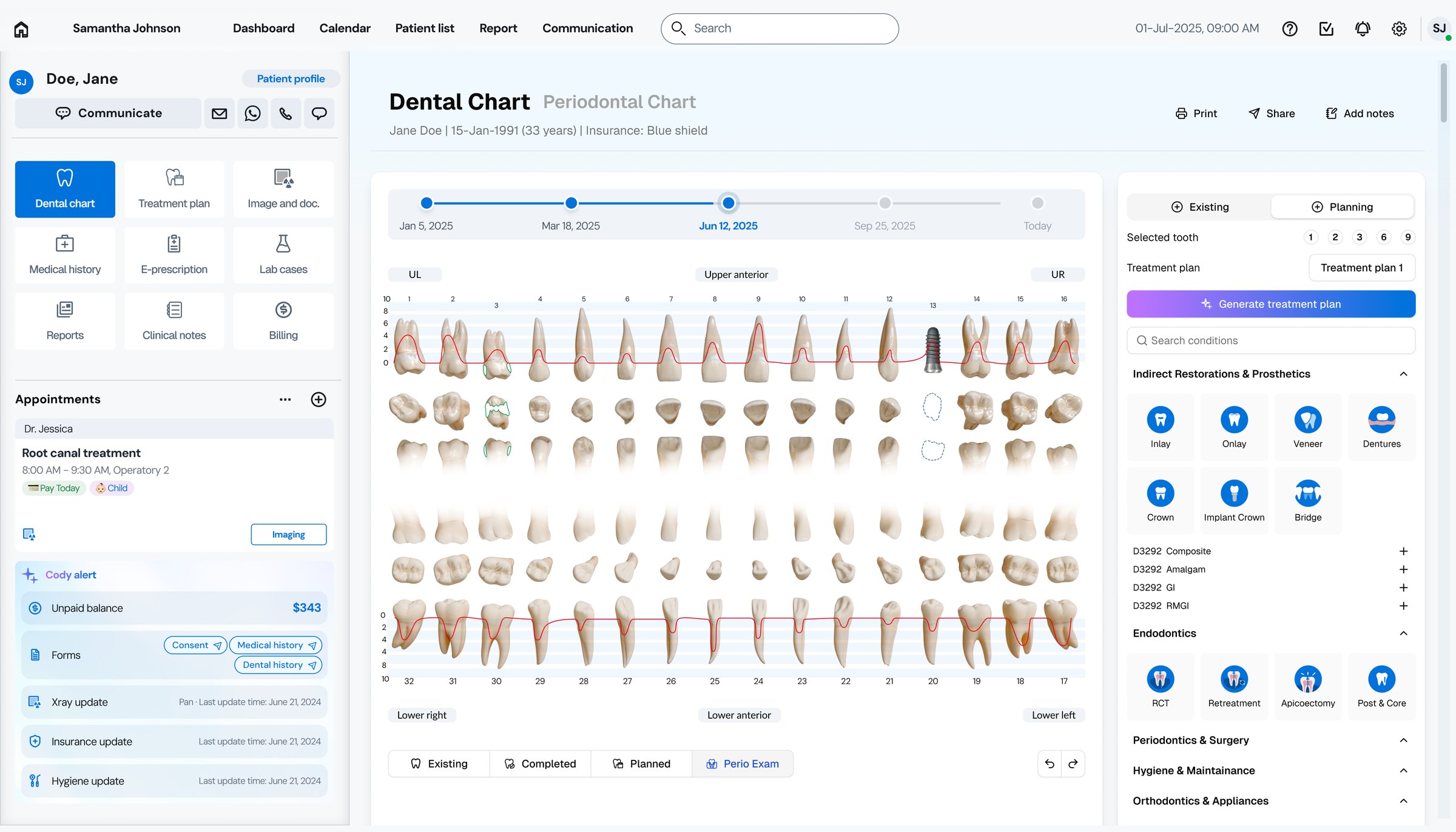The width and height of the screenshot is (1456, 832).
Task: Select Sep 25, 2025 timeline point
Action: pos(885,203)
